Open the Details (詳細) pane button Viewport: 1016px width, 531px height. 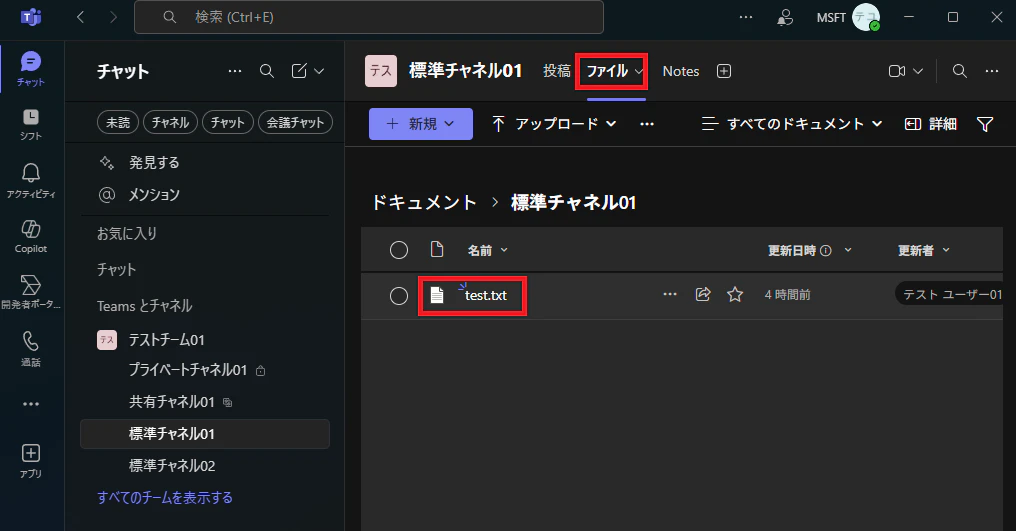[x=931, y=124]
